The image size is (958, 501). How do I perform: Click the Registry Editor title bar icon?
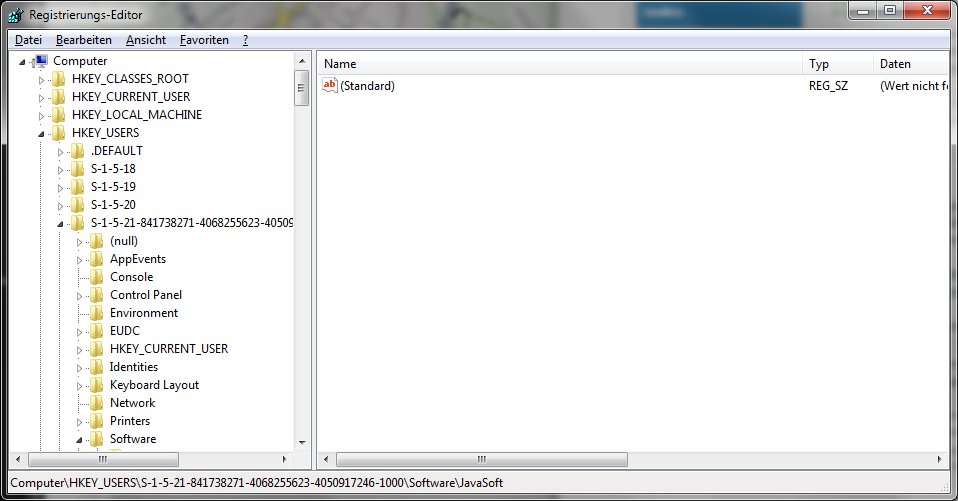[x=14, y=15]
